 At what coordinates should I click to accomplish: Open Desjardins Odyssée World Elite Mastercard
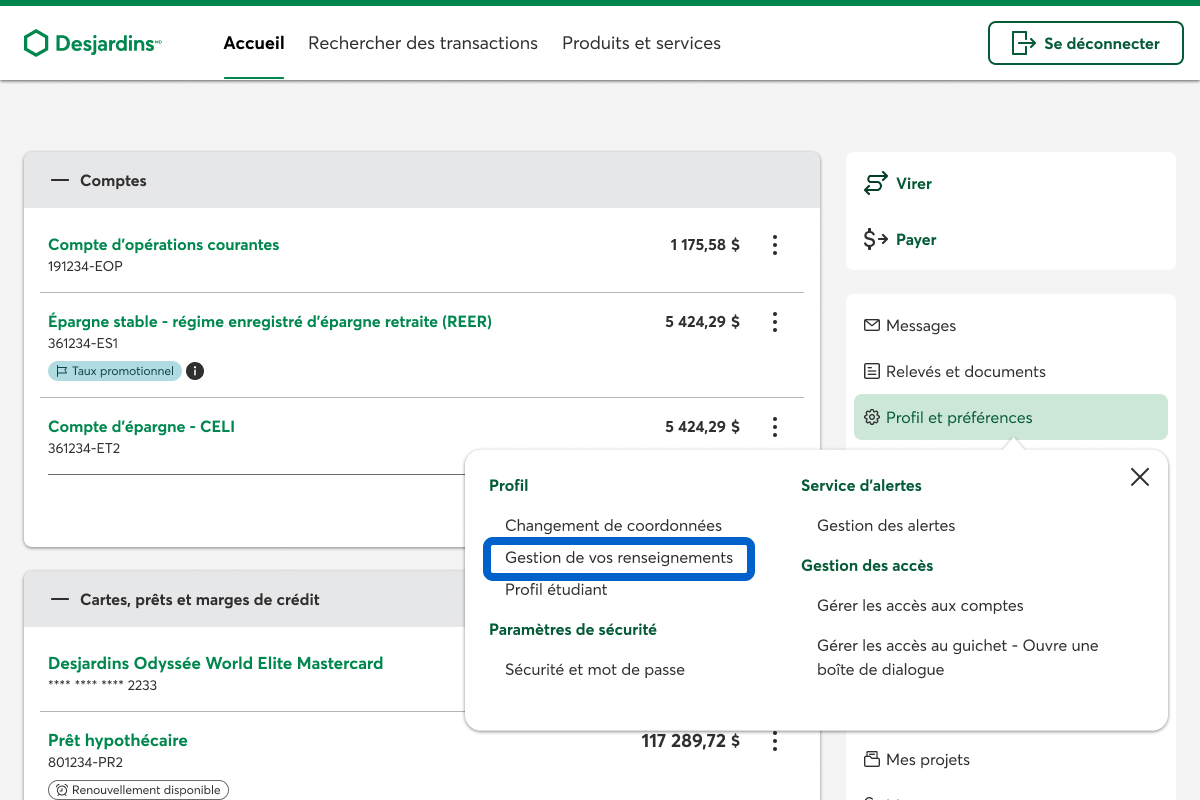click(215, 663)
